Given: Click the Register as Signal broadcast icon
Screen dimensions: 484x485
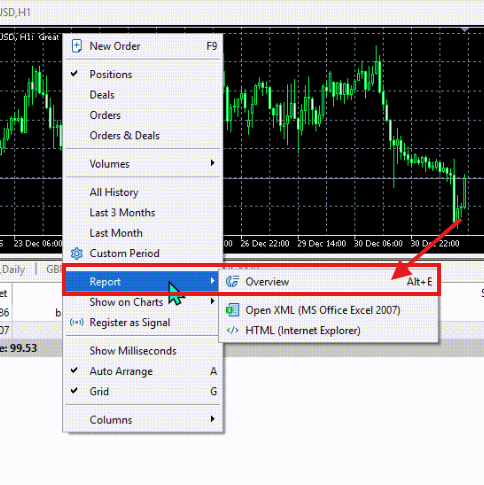Looking at the screenshot, I should 77,322.
